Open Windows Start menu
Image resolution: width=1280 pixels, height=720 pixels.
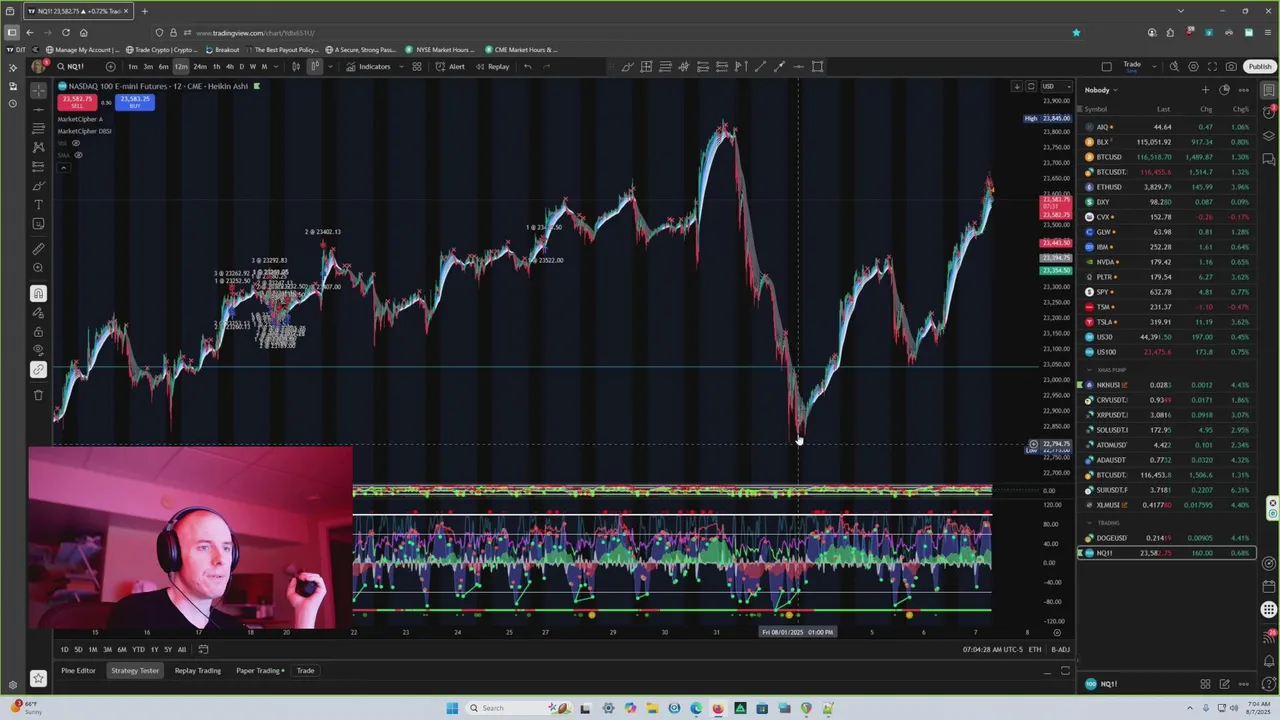[452, 708]
